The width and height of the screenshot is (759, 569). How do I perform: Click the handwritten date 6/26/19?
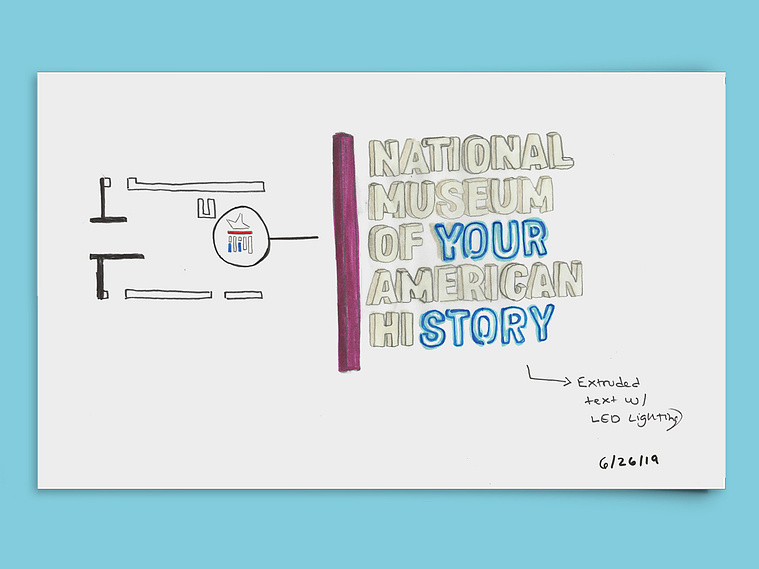tap(629, 461)
